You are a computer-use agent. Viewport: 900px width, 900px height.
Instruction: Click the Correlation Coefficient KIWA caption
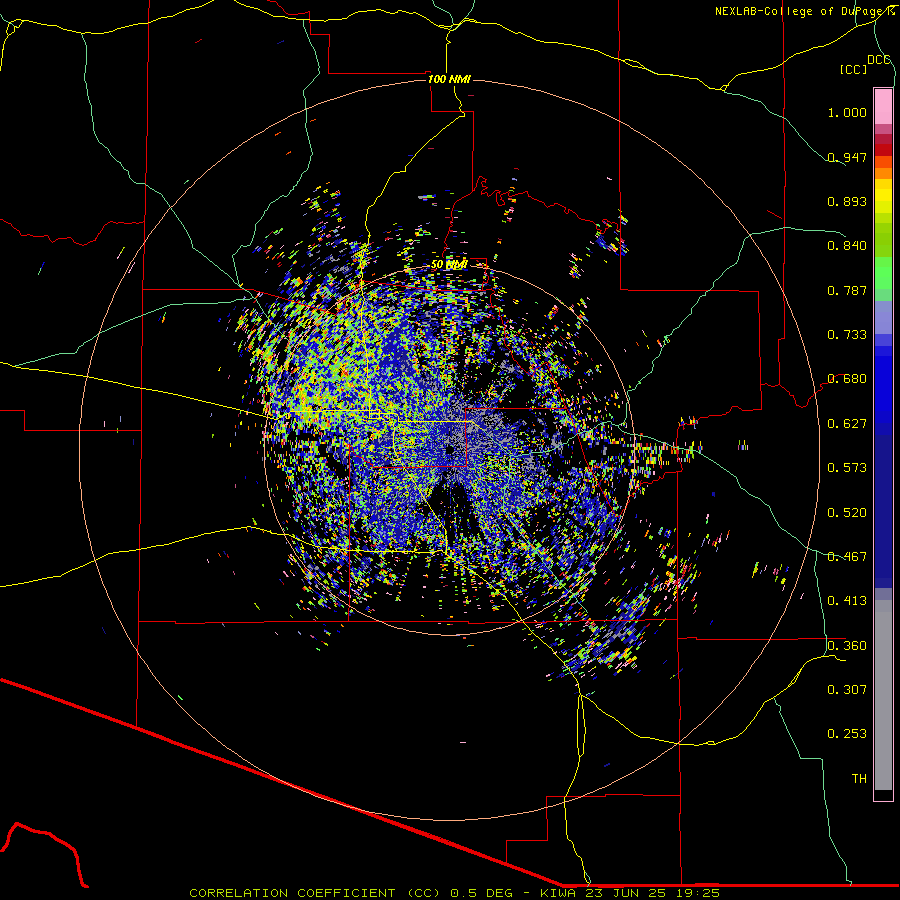(454, 893)
